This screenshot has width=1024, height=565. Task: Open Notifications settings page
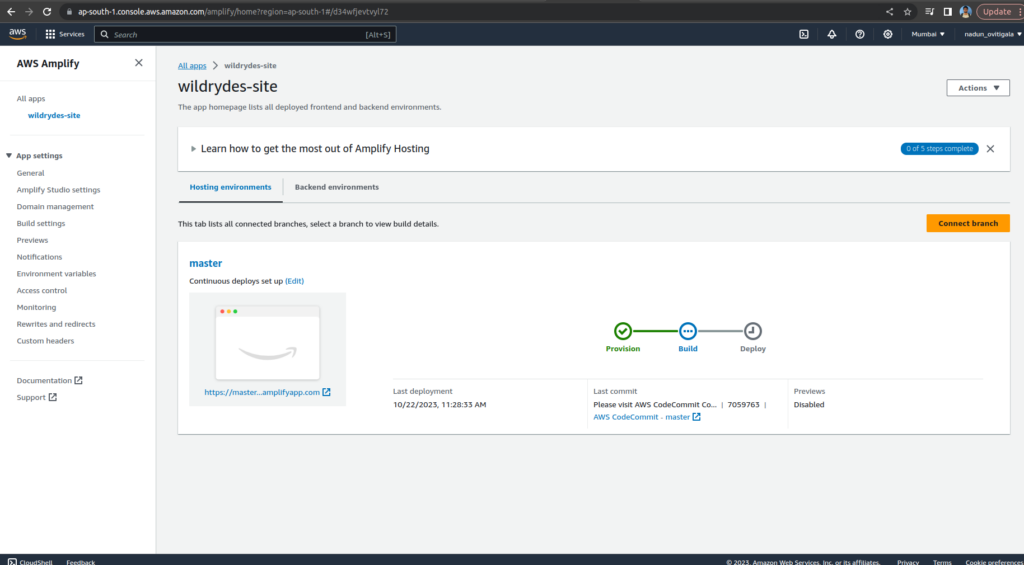tap(39, 257)
